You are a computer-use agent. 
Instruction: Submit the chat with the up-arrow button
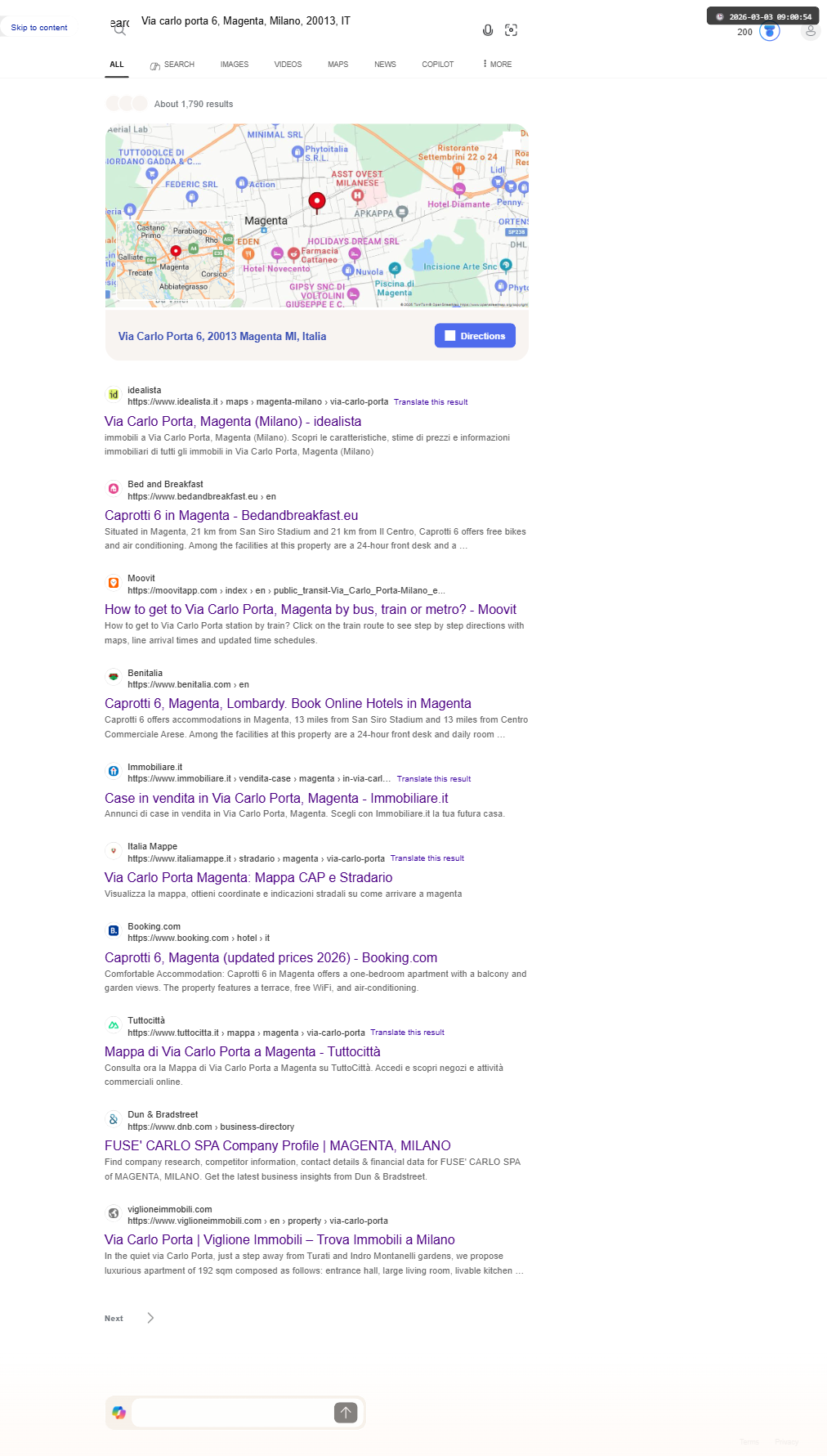point(346,1413)
